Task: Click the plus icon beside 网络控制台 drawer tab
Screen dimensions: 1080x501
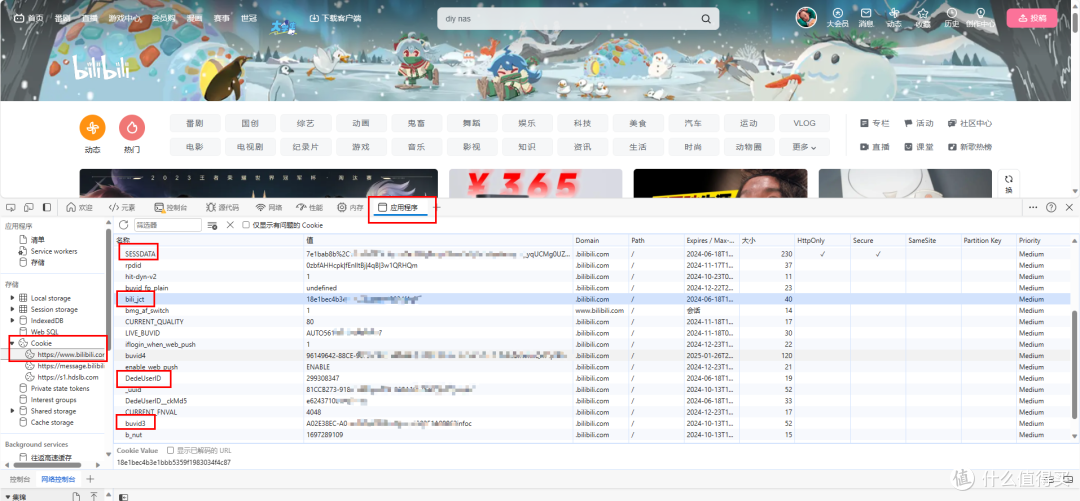Action: pos(90,479)
